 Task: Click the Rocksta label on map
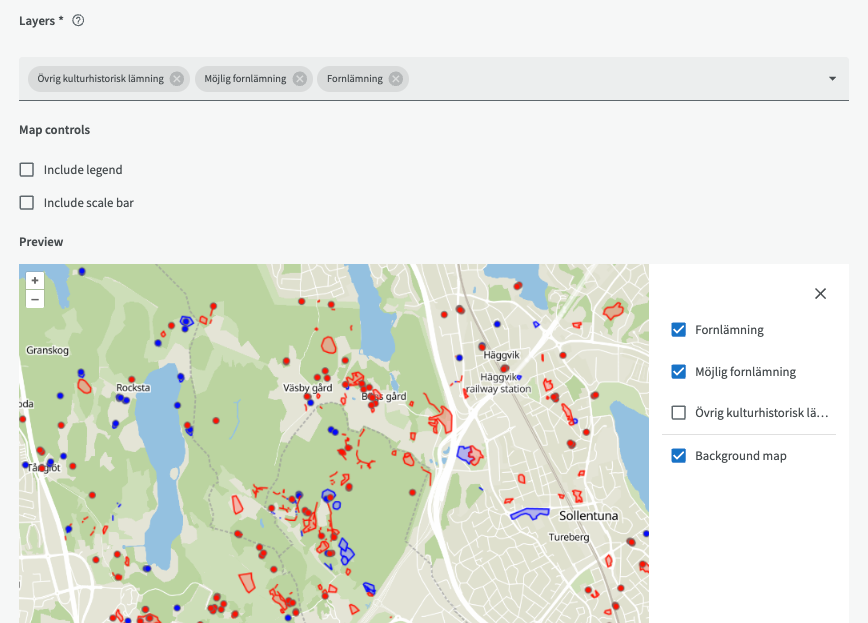133,388
